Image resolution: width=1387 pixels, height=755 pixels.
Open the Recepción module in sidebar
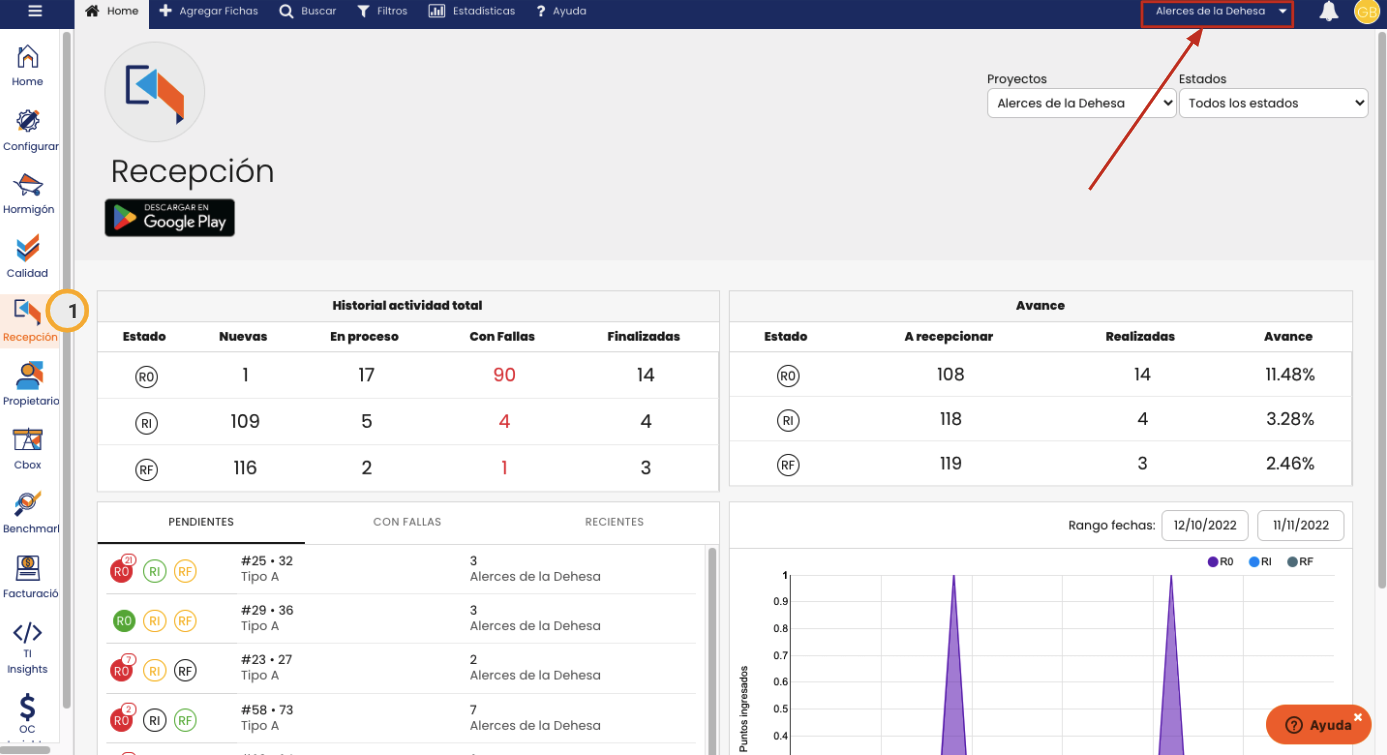click(30, 321)
